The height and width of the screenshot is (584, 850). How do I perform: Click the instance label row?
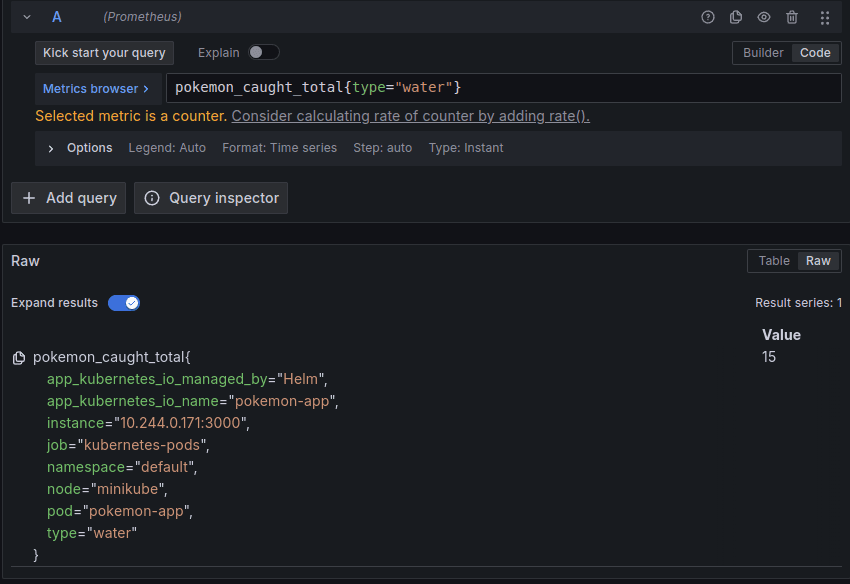[148, 423]
